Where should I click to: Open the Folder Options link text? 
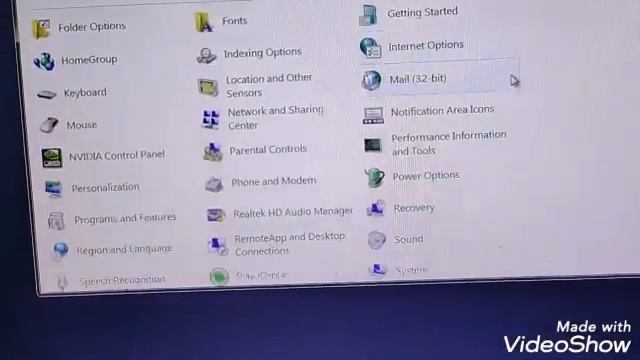pyautogui.click(x=92, y=27)
